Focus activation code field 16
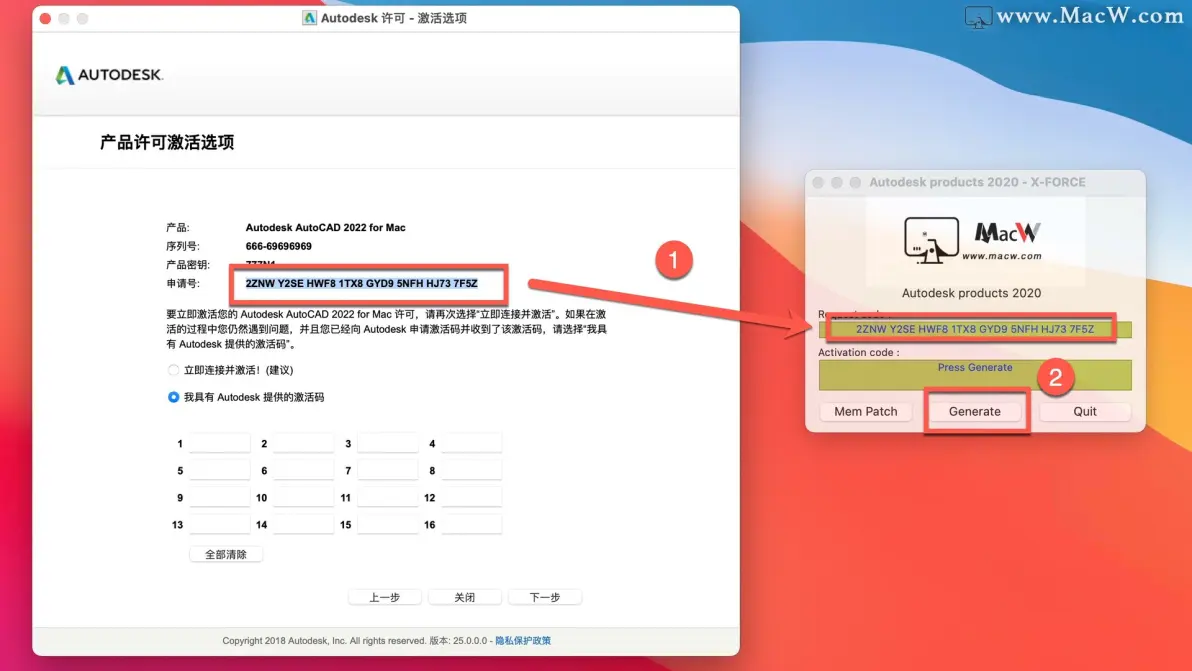 click(471, 524)
